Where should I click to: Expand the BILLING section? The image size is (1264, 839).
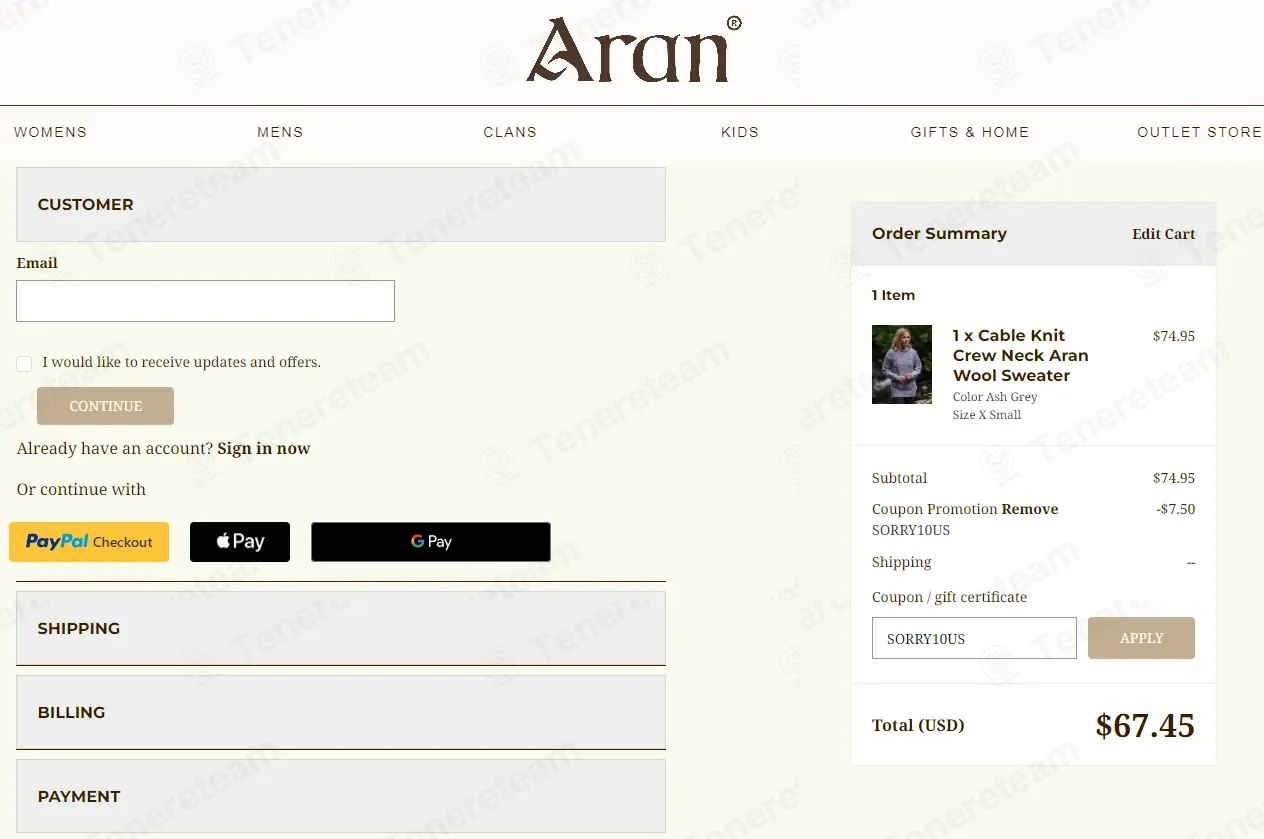click(x=341, y=712)
